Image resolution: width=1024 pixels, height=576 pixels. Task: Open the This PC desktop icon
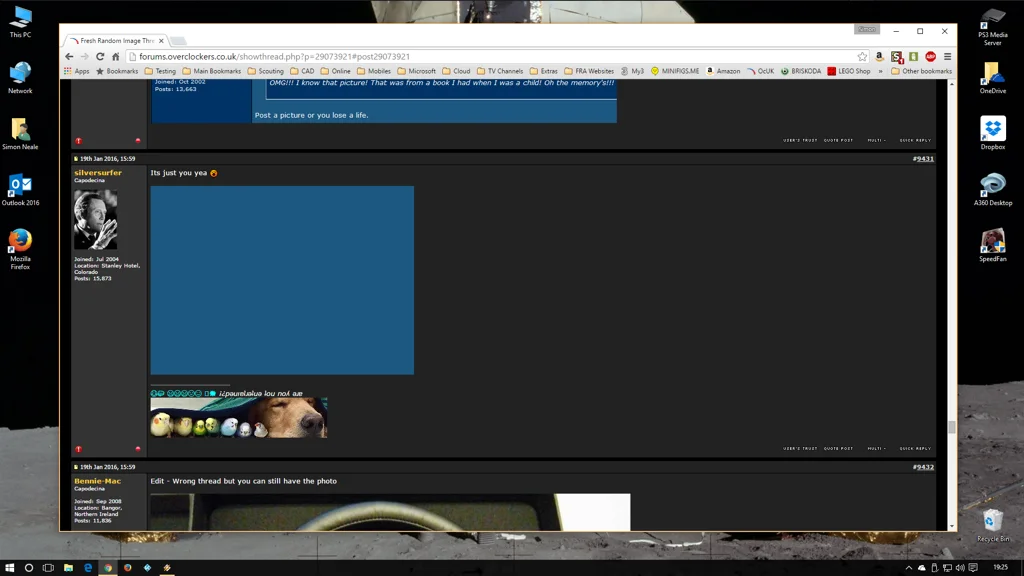click(20, 22)
